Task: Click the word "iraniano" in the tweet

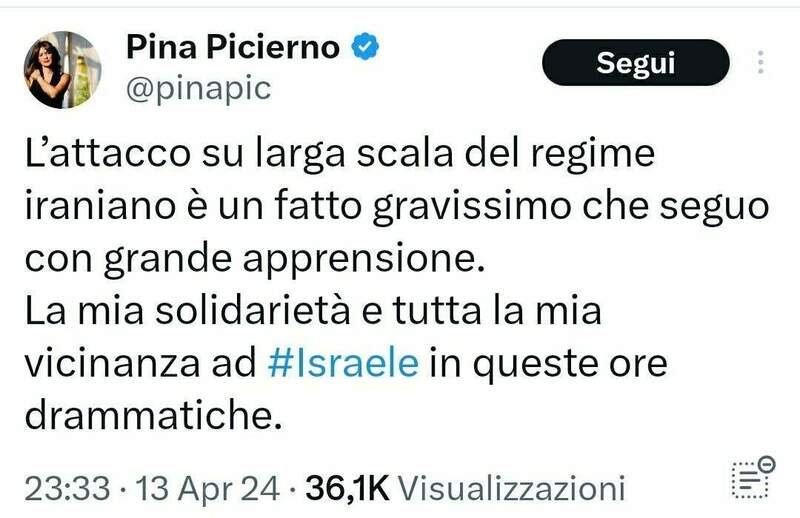Action: coord(87,210)
